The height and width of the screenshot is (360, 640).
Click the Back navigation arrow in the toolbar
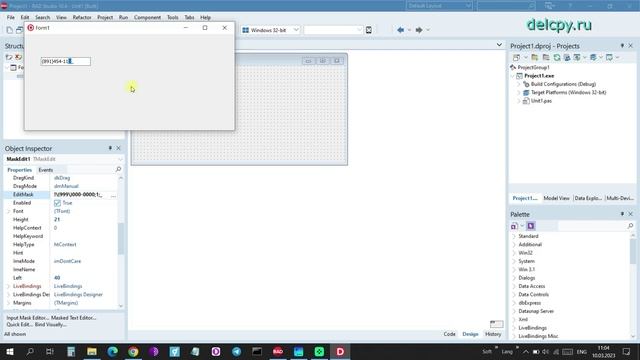pyautogui.click(x=400, y=30)
